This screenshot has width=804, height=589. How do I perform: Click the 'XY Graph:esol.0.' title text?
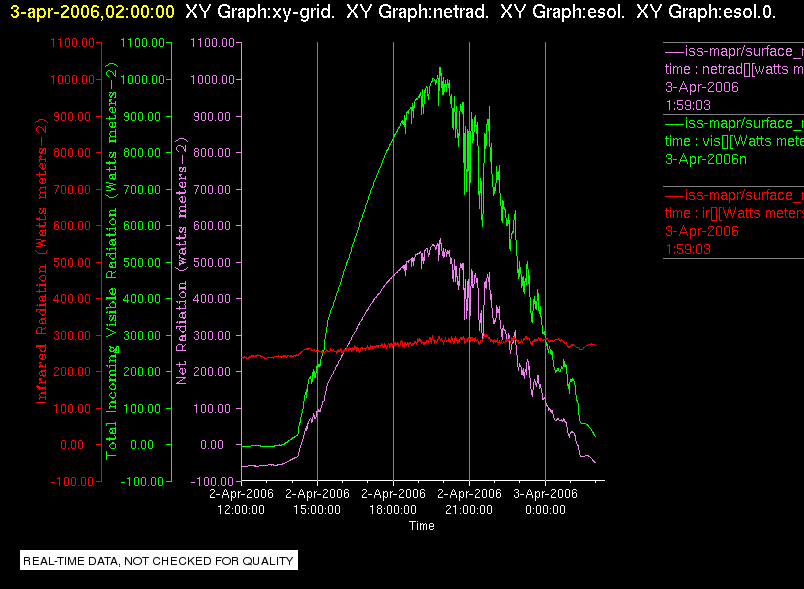706,12
